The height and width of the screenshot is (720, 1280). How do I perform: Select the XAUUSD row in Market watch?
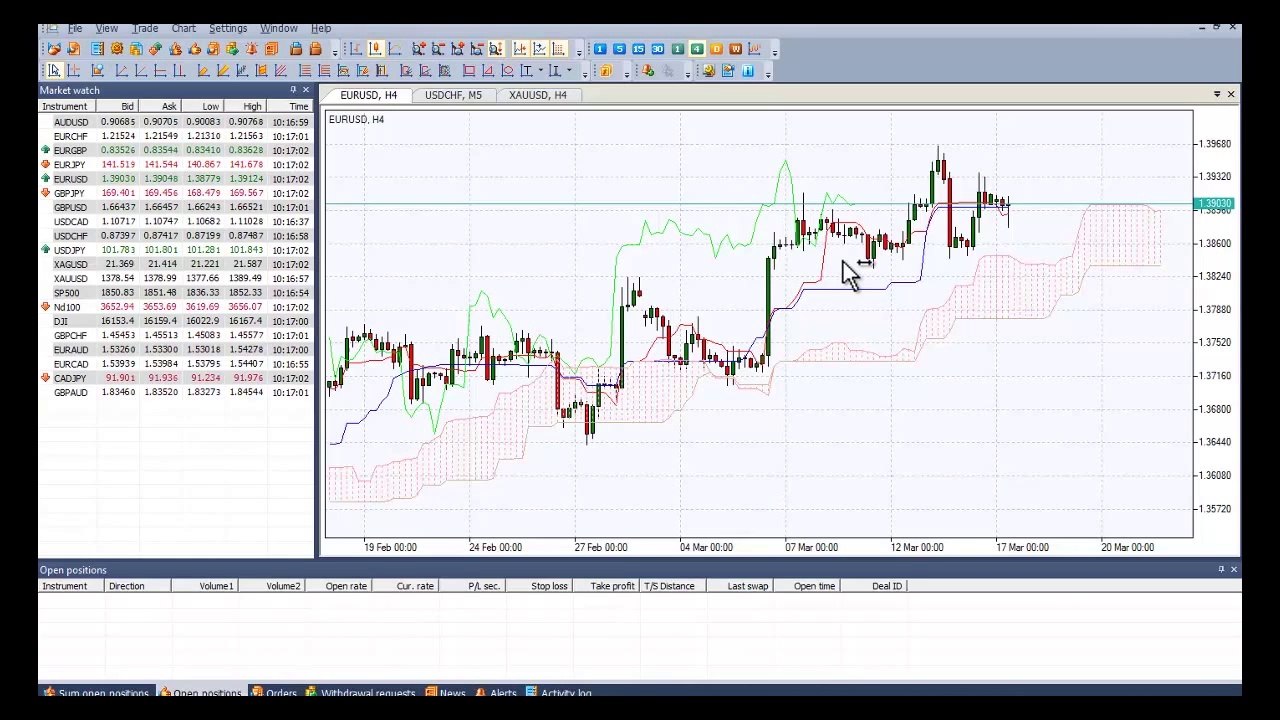click(175, 278)
